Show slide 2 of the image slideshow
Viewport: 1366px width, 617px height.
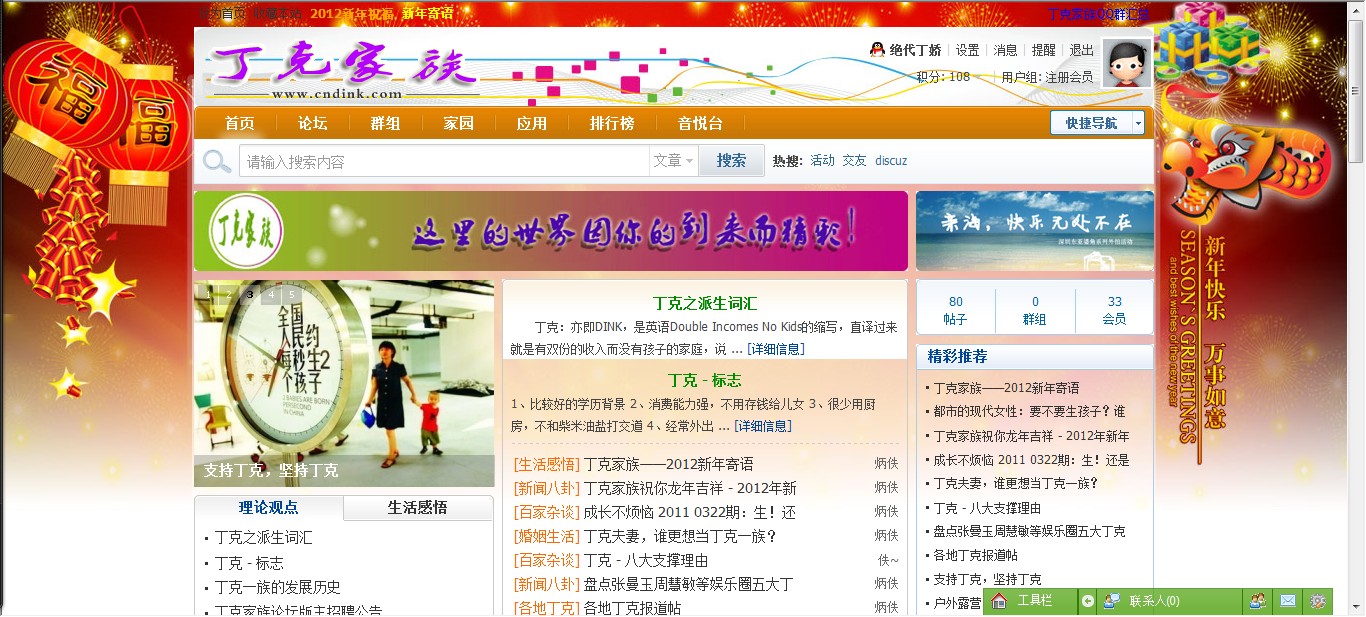(x=228, y=294)
